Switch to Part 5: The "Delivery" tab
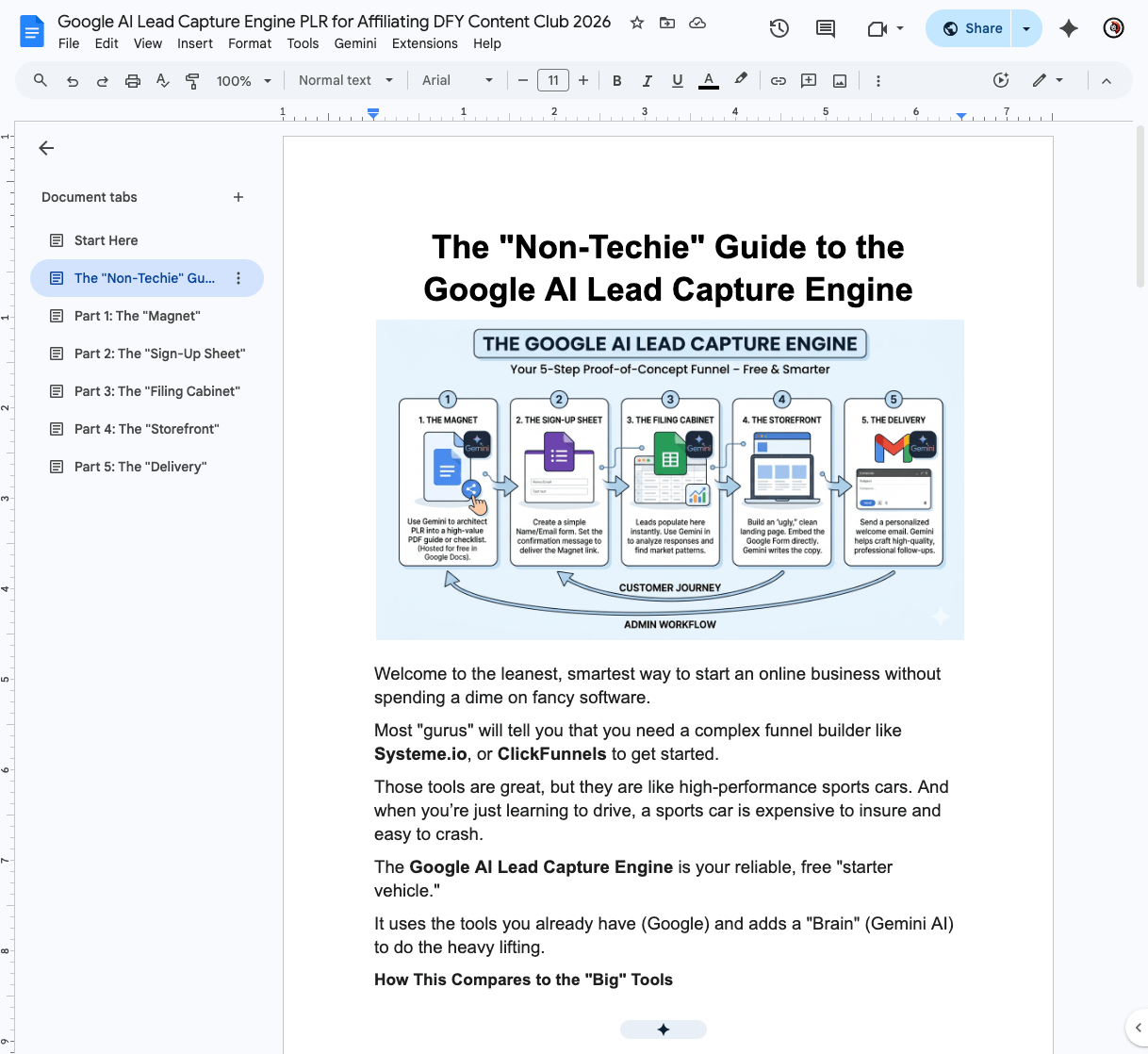The width and height of the screenshot is (1148, 1054). coord(147,467)
